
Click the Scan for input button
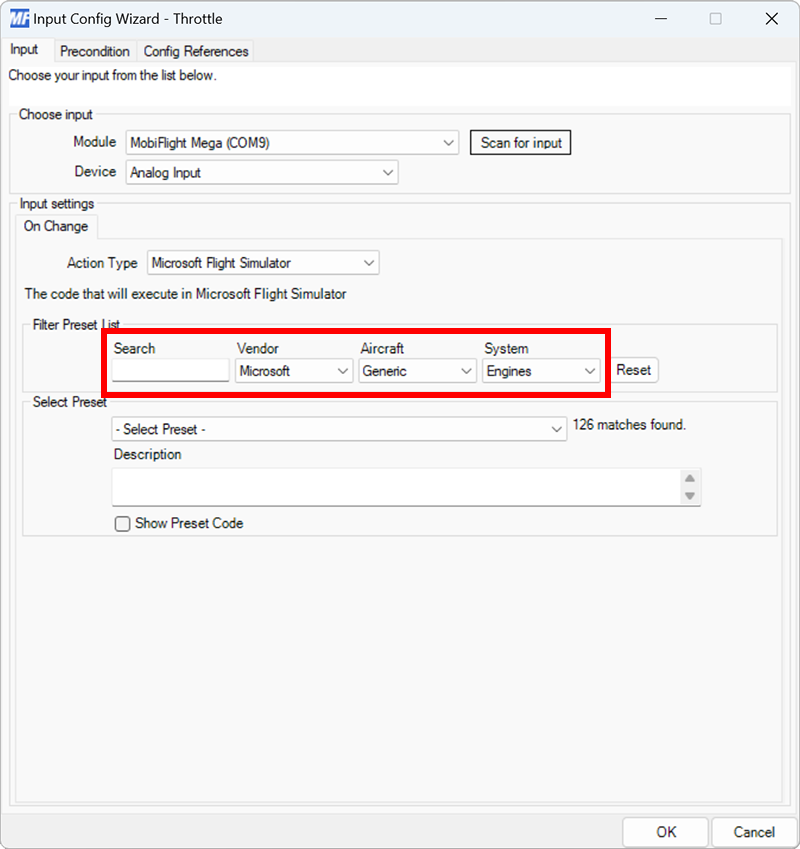[520, 142]
